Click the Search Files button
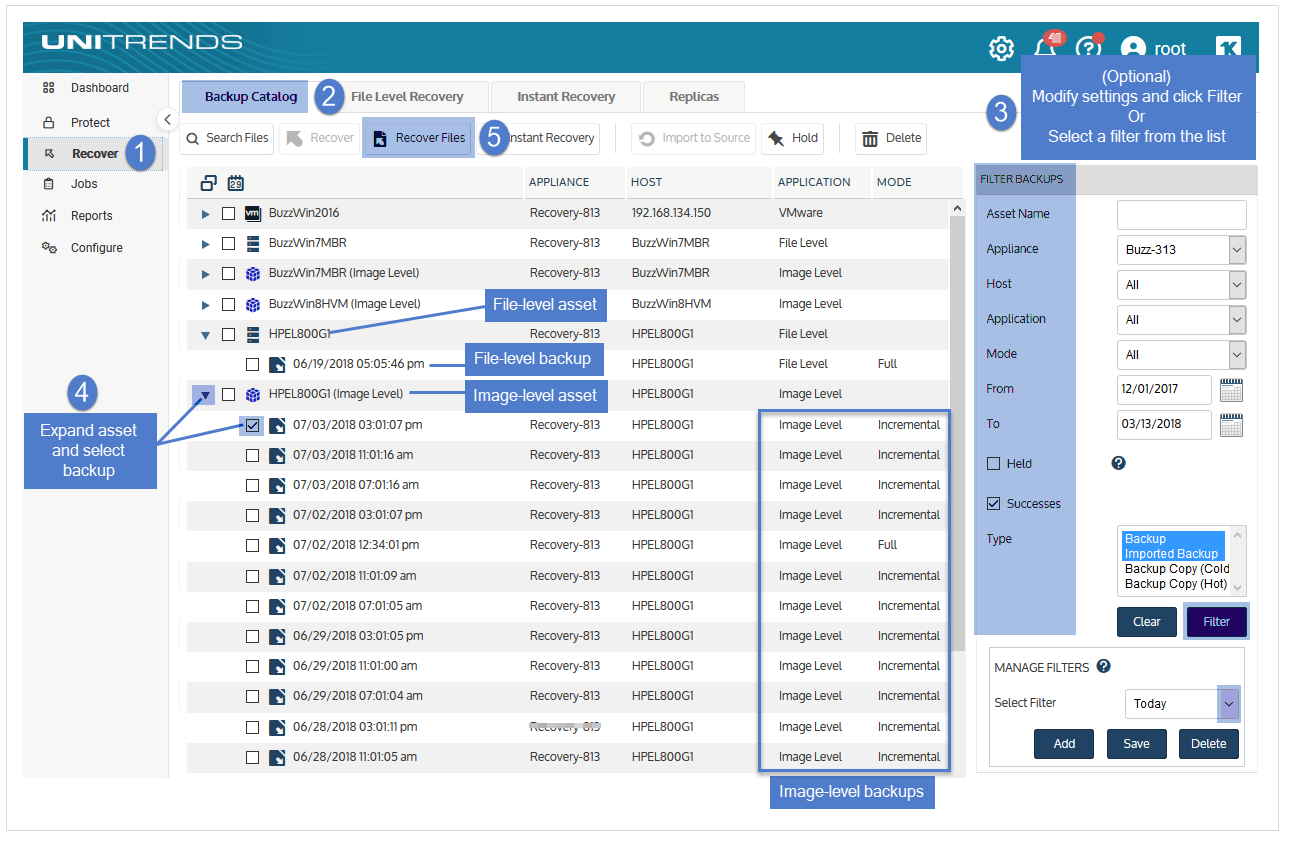This screenshot has height=856, width=1308. tap(227, 138)
